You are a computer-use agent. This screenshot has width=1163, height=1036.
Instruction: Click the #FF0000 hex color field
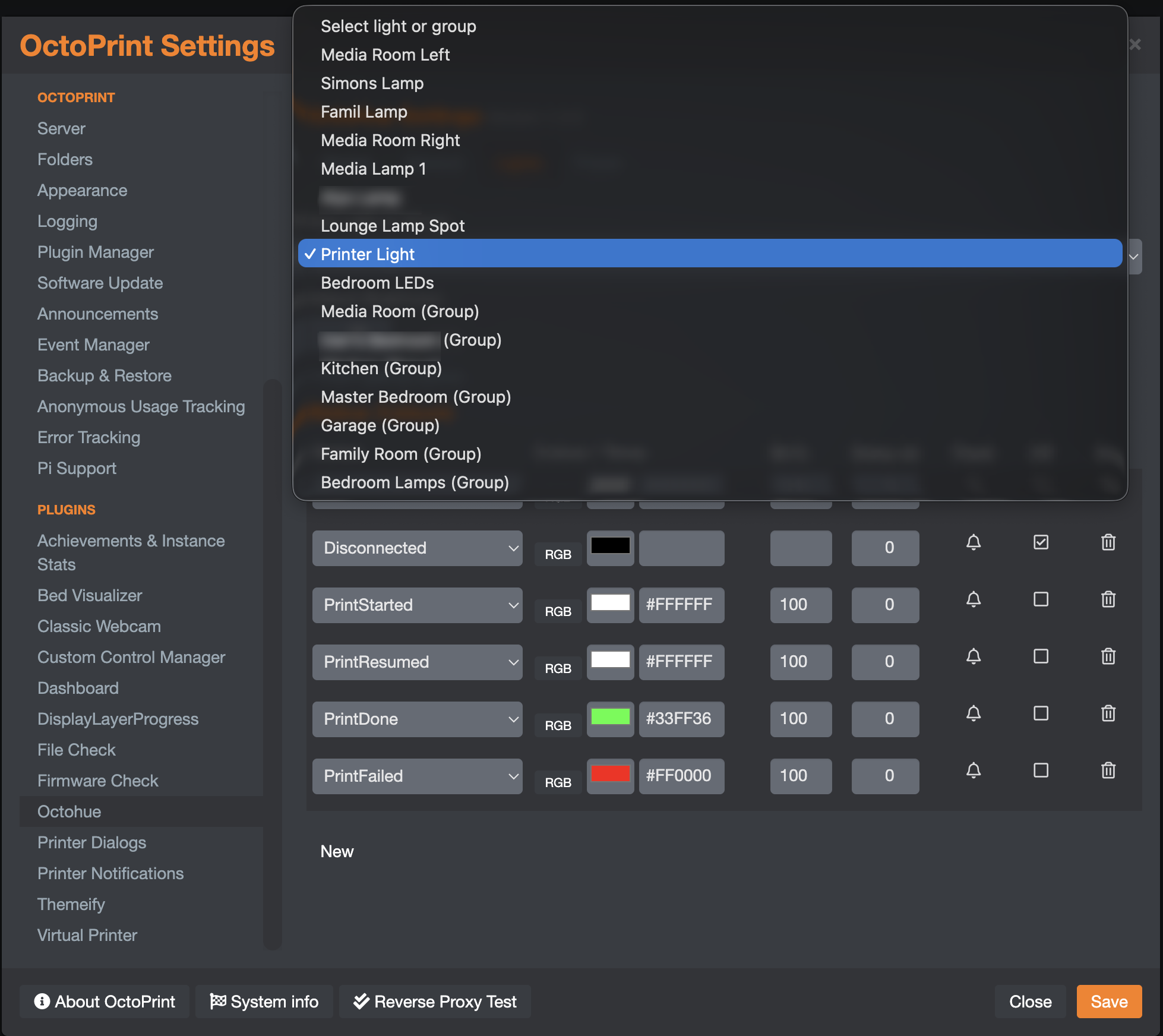(681, 776)
